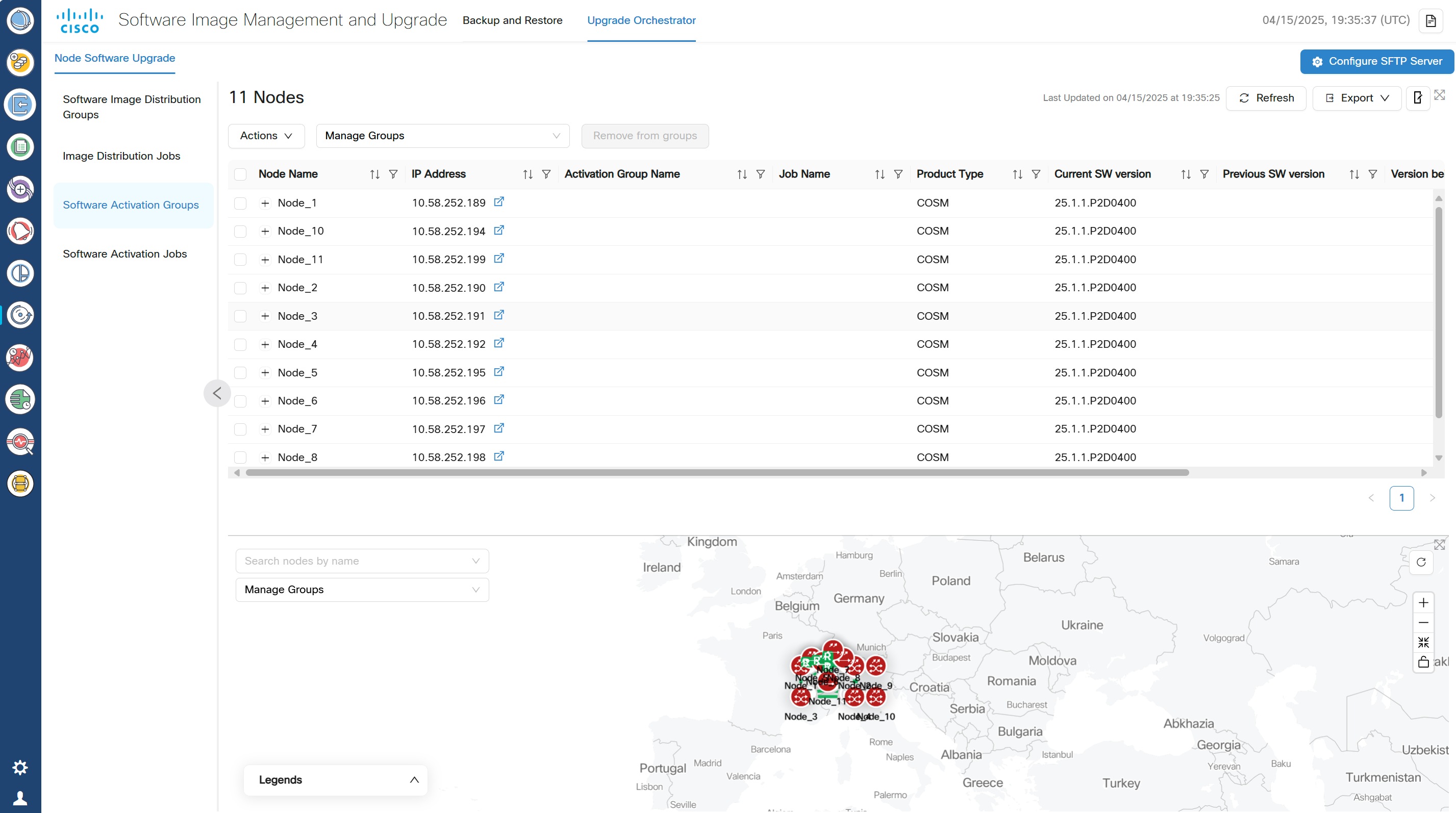Open the Export dropdown
The image size is (1456, 813).
click(1357, 98)
